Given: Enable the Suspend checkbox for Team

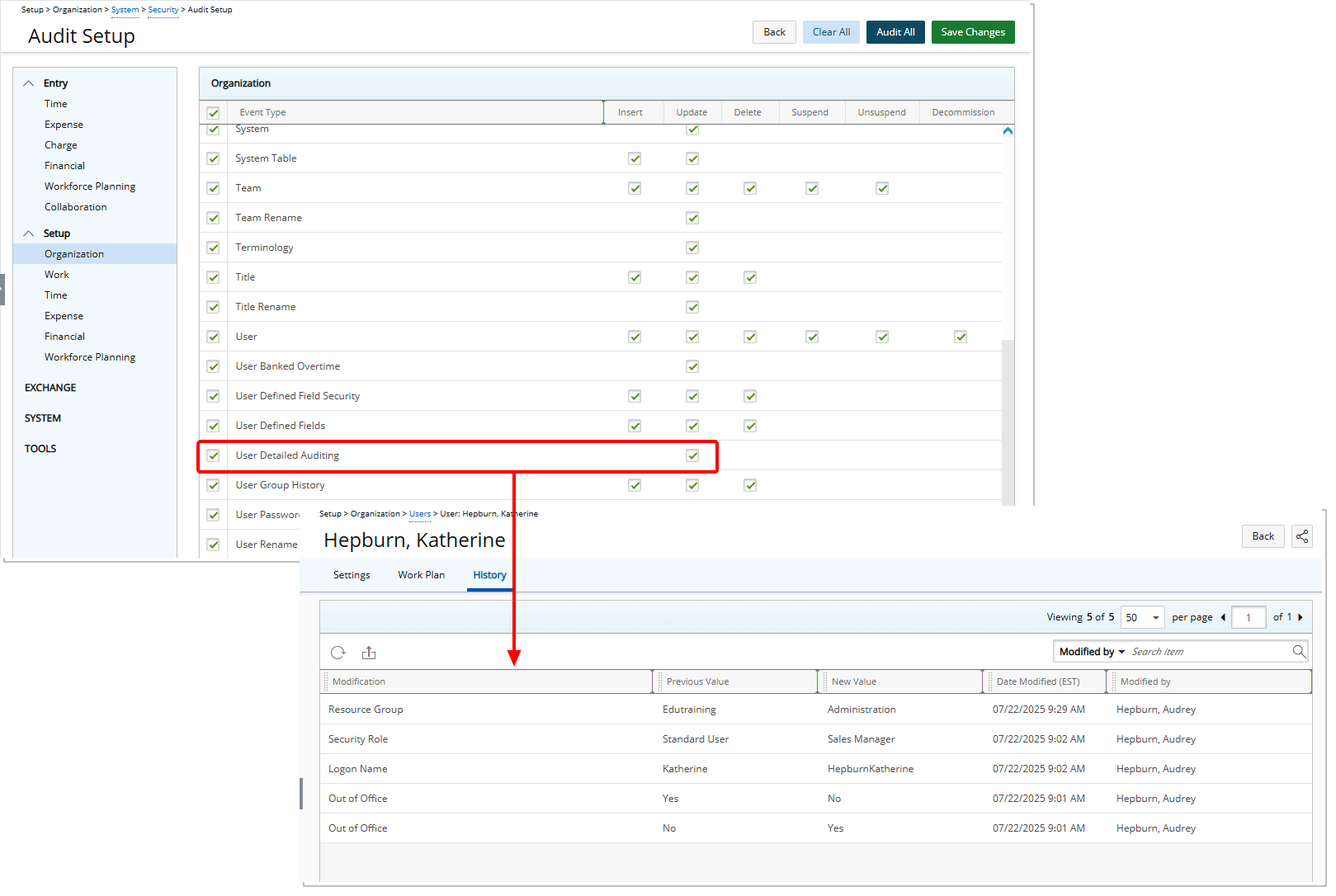Looking at the screenshot, I should (811, 187).
